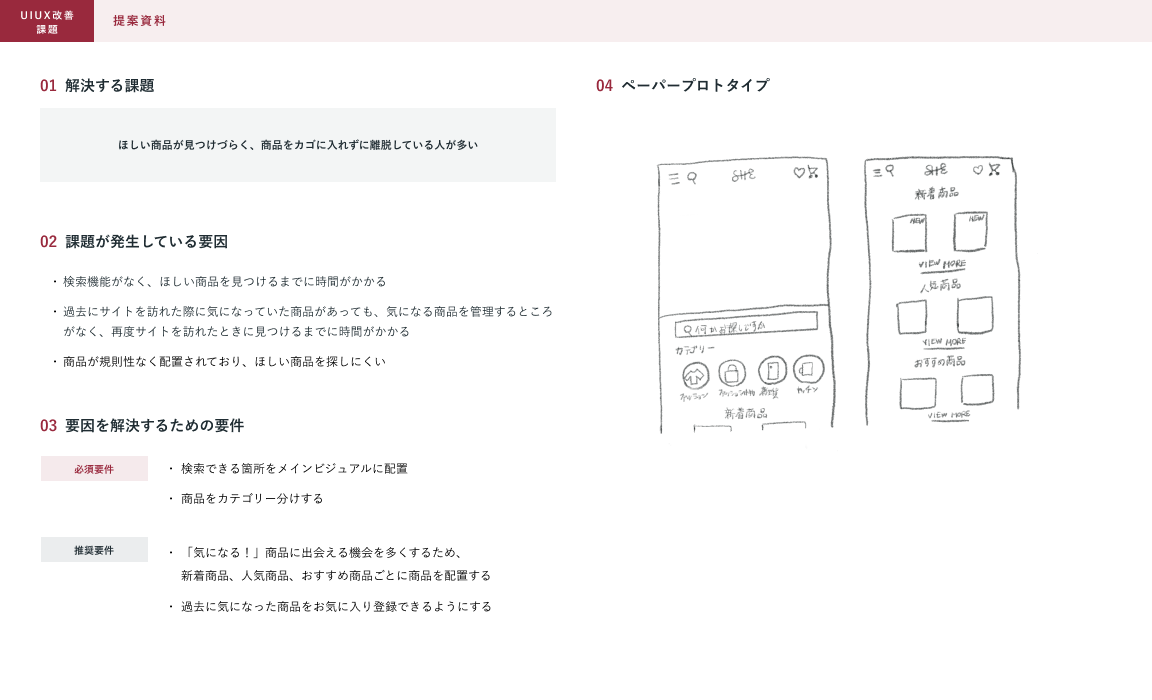Click the right おすすめ商品 product box
1152x700 pixels.
tap(977, 389)
